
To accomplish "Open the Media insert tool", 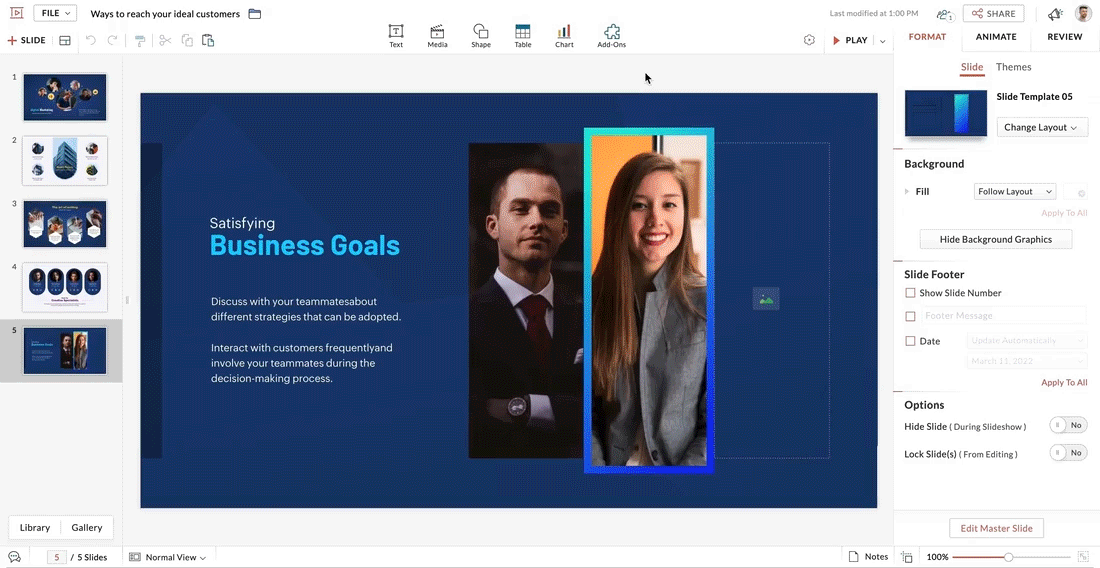I will [x=437, y=36].
